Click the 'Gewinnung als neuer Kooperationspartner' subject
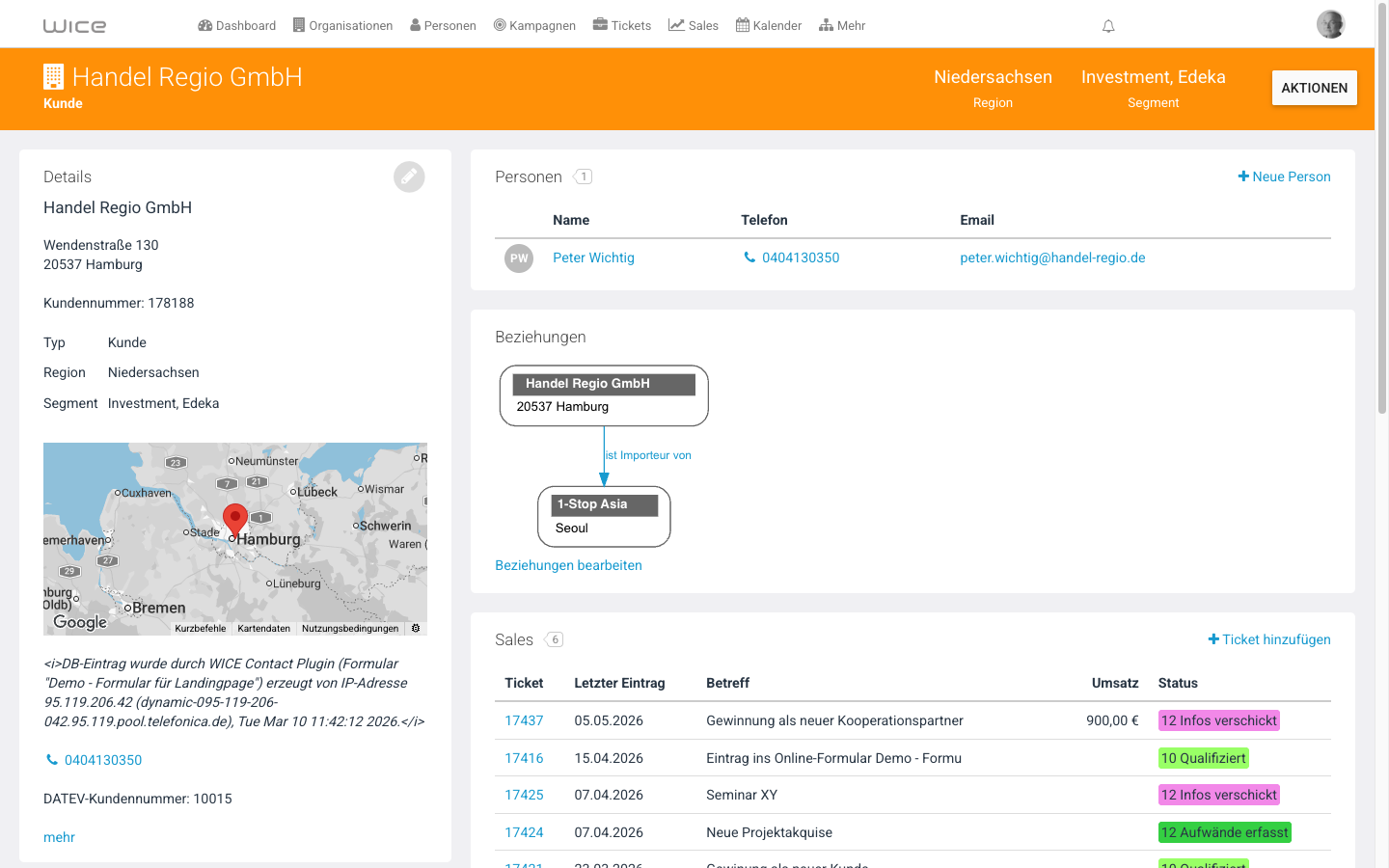Screen dimensions: 1389x868 pos(834,720)
